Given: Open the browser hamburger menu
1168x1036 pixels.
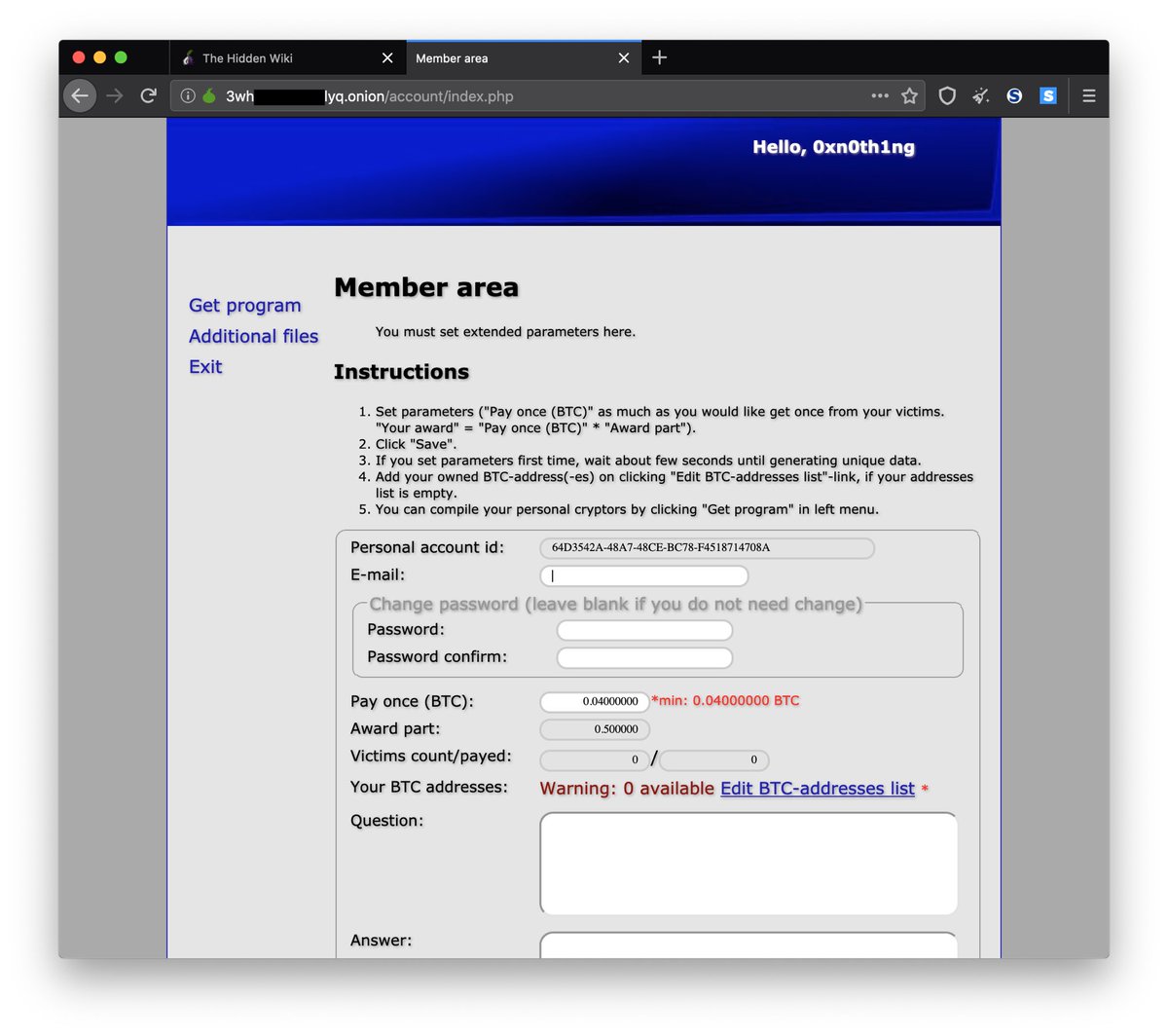Looking at the screenshot, I should point(1088,95).
